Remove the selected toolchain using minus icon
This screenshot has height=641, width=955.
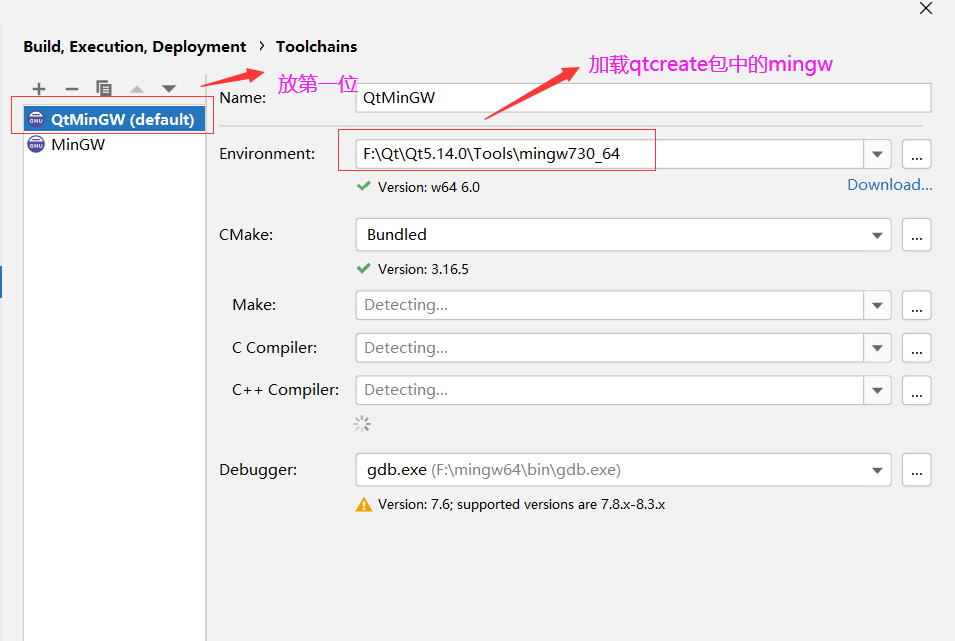coord(71,89)
